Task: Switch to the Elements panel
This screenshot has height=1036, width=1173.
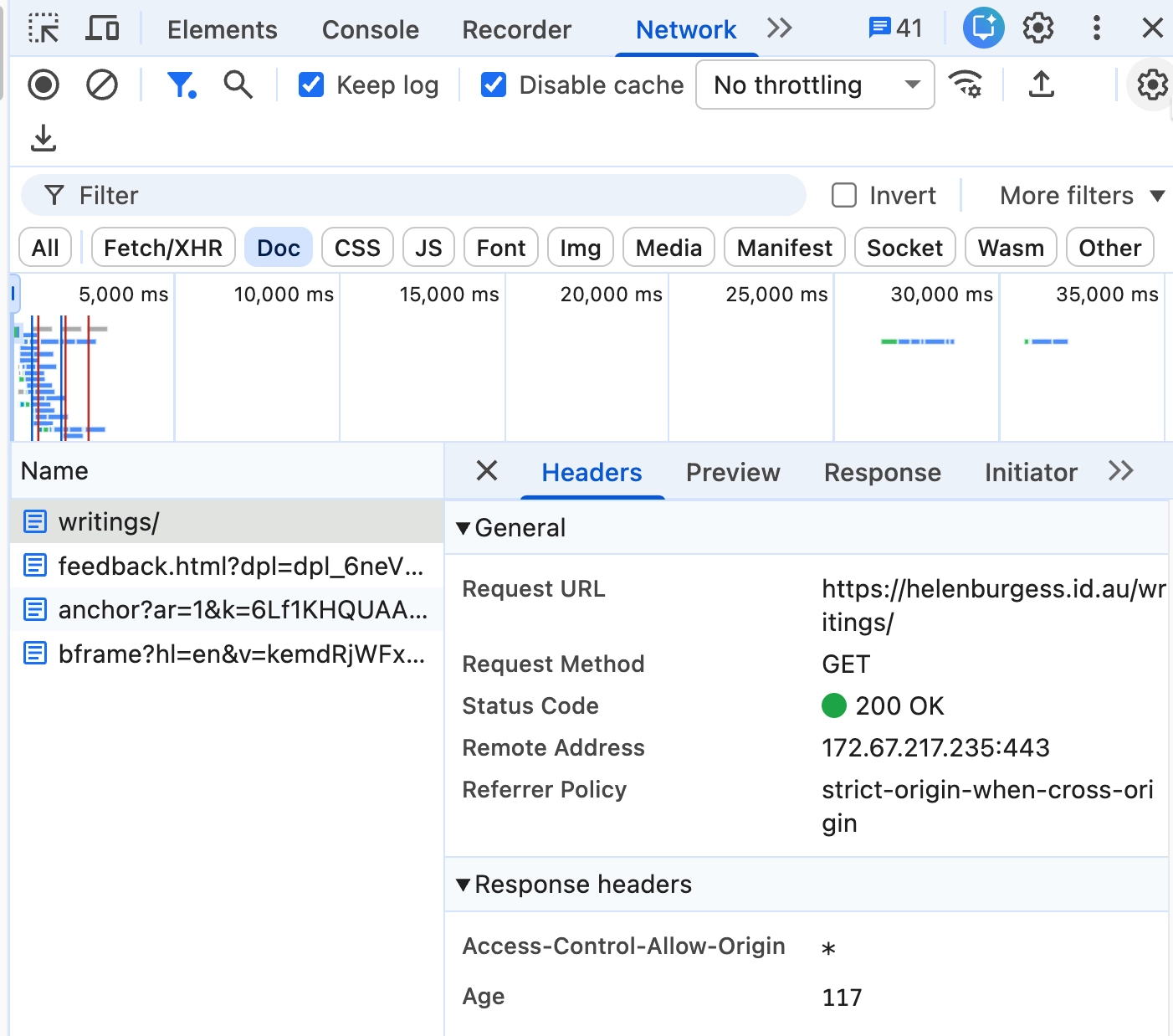Action: 223,29
